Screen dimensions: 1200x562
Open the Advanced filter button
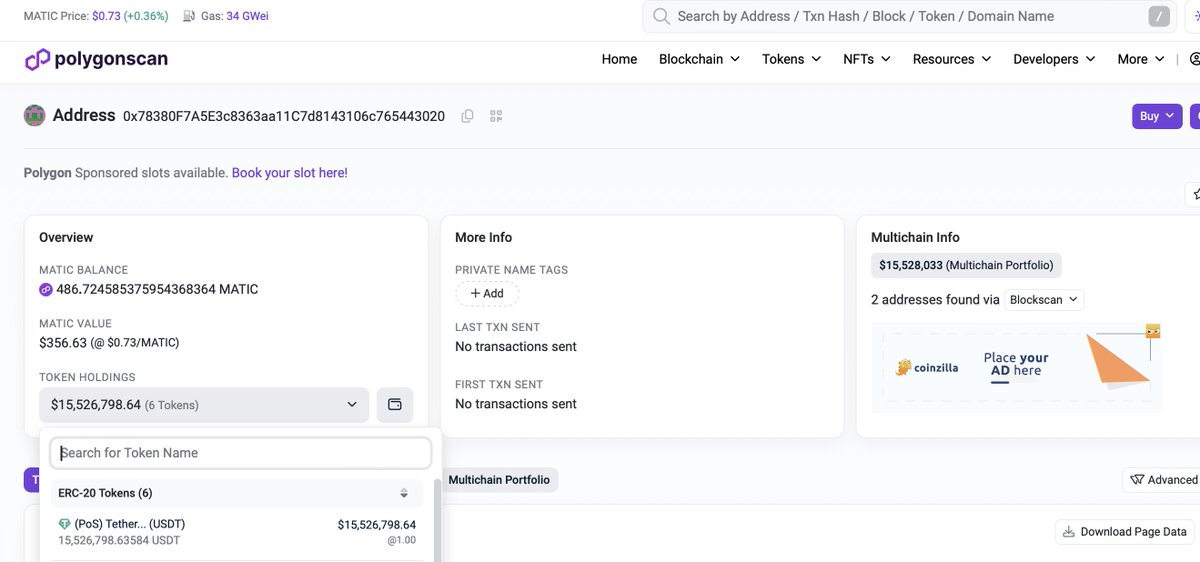(x=1162, y=480)
